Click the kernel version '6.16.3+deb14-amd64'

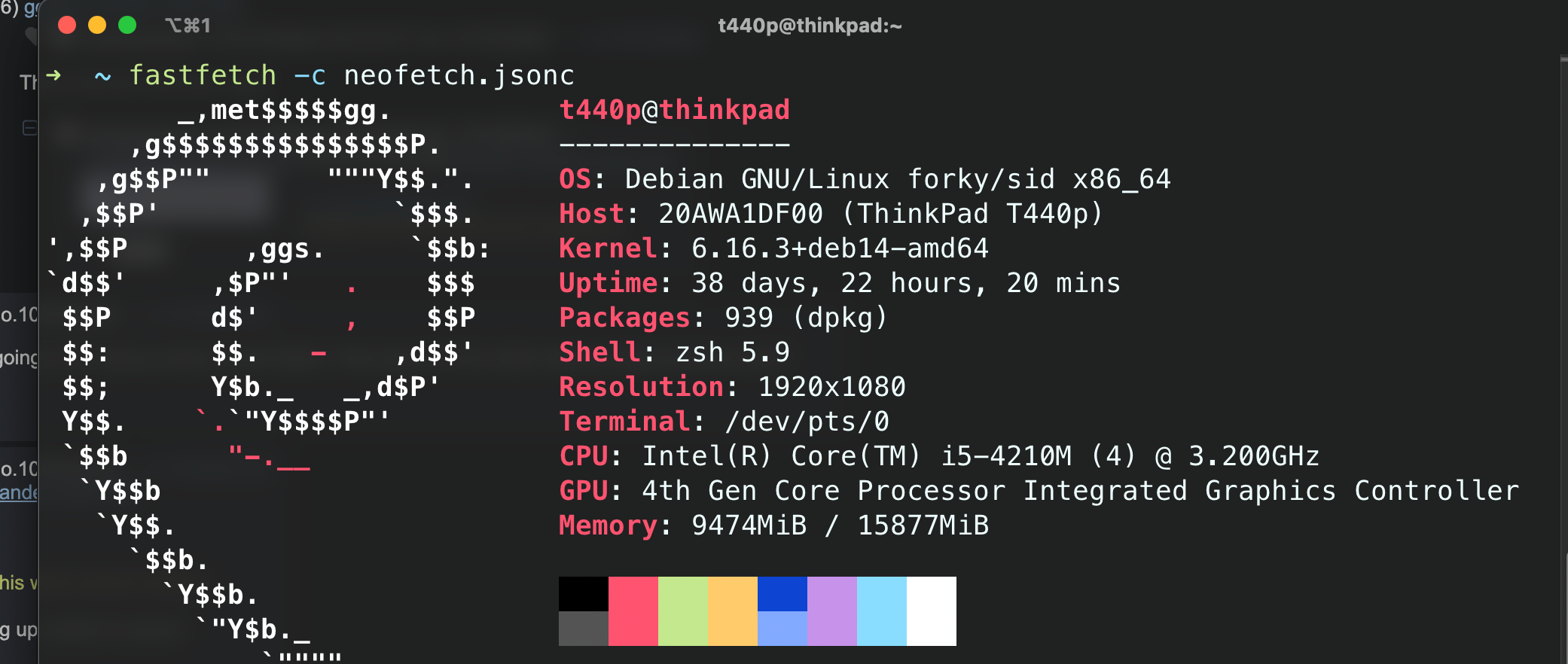pos(840,248)
